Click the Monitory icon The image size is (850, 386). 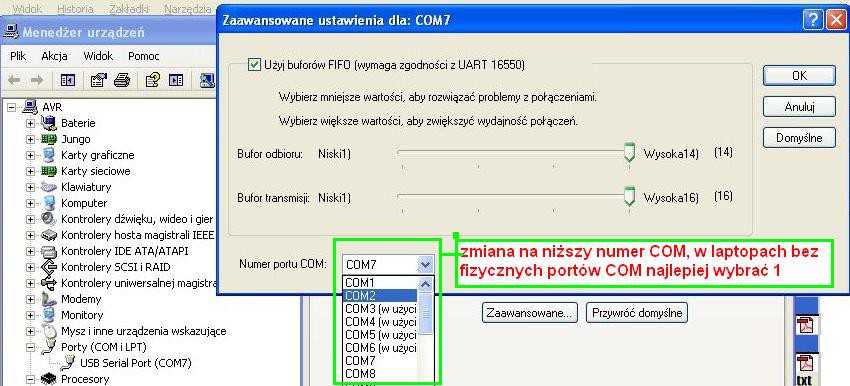[49, 315]
